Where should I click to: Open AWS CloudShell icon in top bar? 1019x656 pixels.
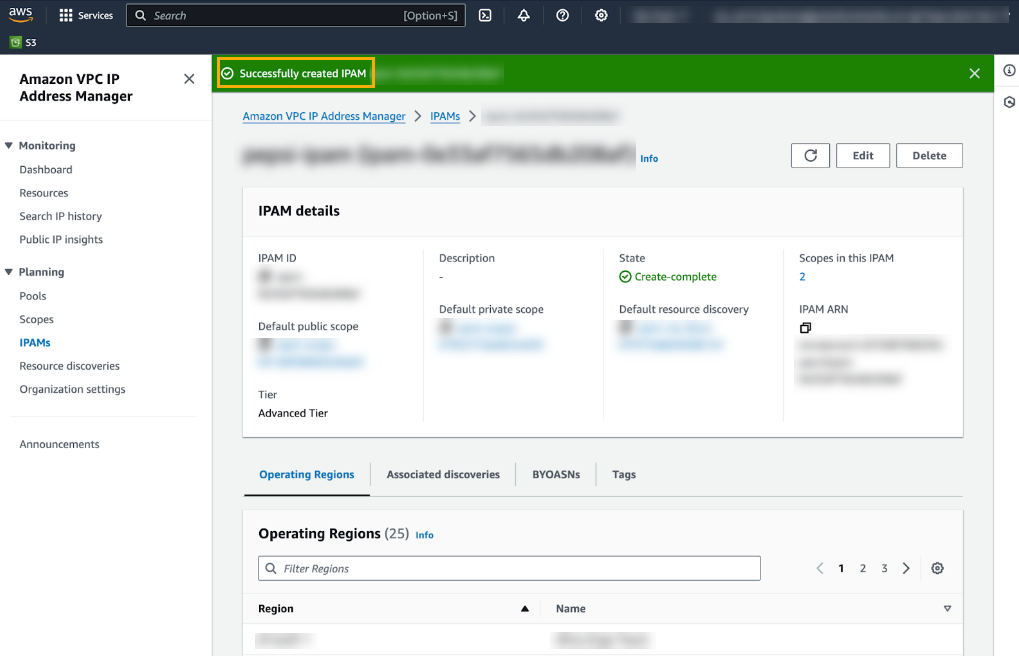click(485, 16)
